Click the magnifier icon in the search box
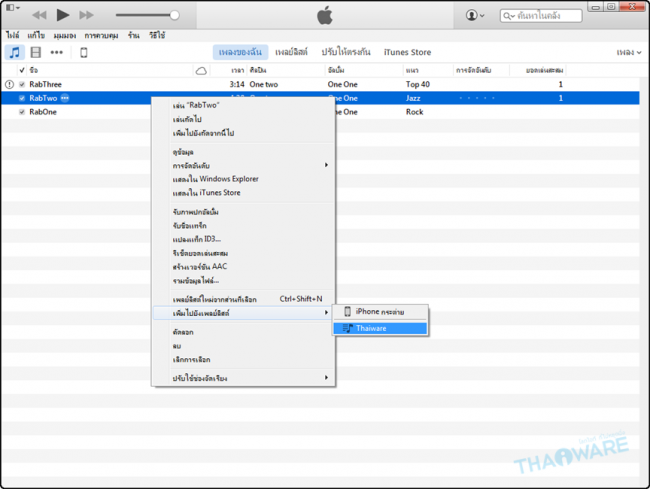650x489 pixels. (x=507, y=16)
